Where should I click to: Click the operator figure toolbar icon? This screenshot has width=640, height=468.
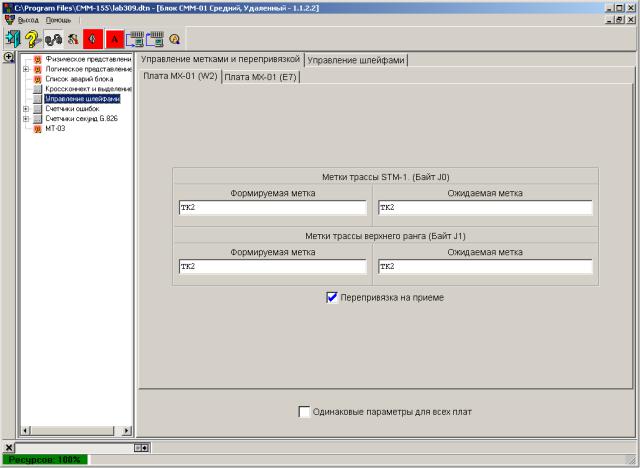pos(73,39)
